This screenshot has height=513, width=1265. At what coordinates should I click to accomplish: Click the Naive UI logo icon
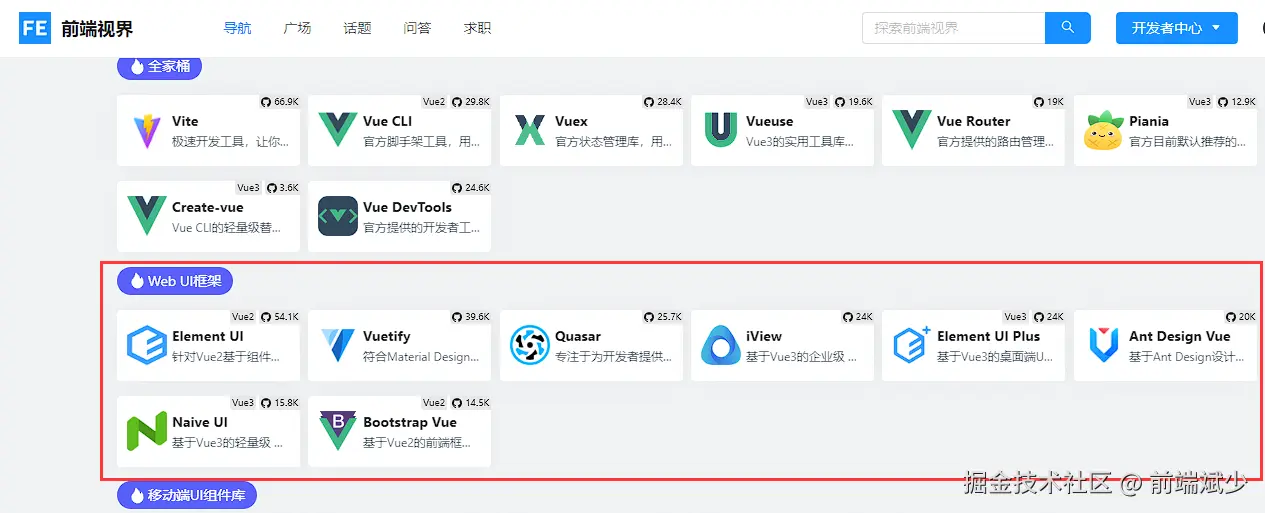point(147,431)
